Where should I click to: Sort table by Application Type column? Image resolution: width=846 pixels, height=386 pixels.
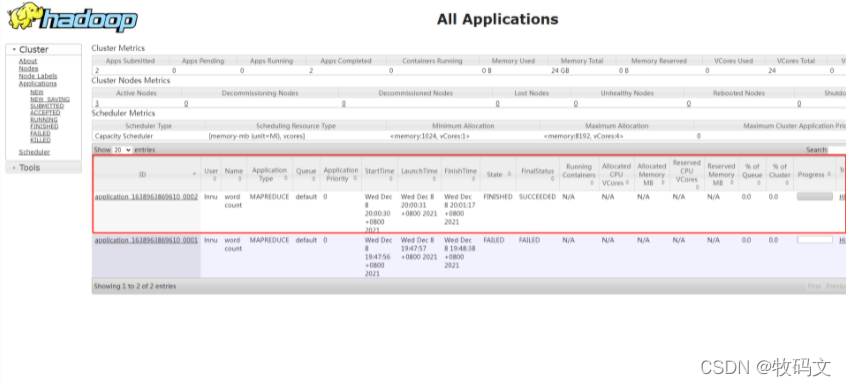(x=269, y=174)
